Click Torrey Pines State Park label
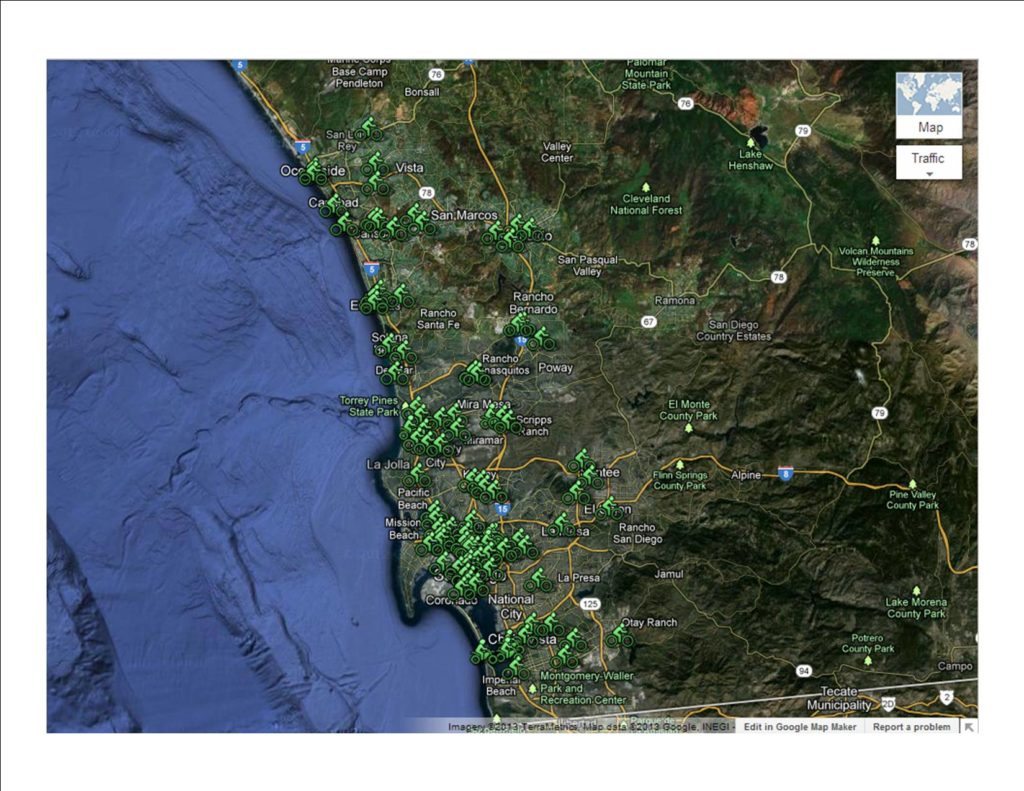 pos(369,406)
